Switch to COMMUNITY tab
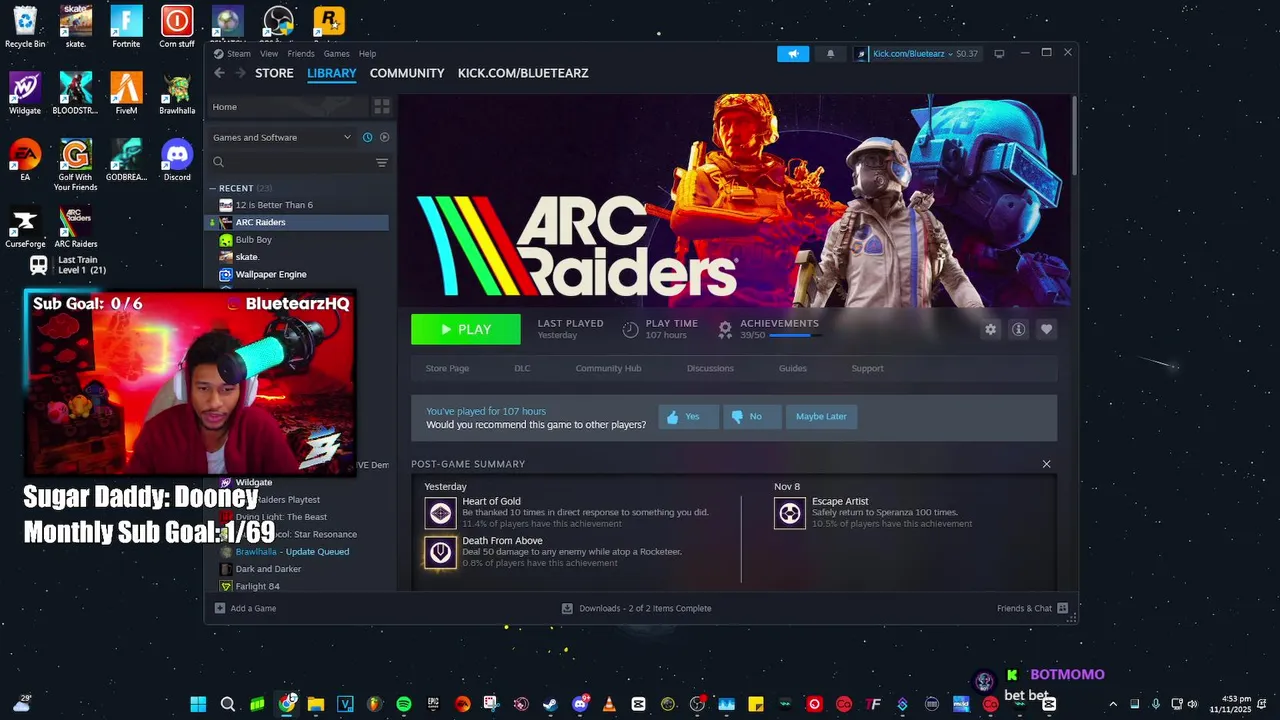 [407, 73]
